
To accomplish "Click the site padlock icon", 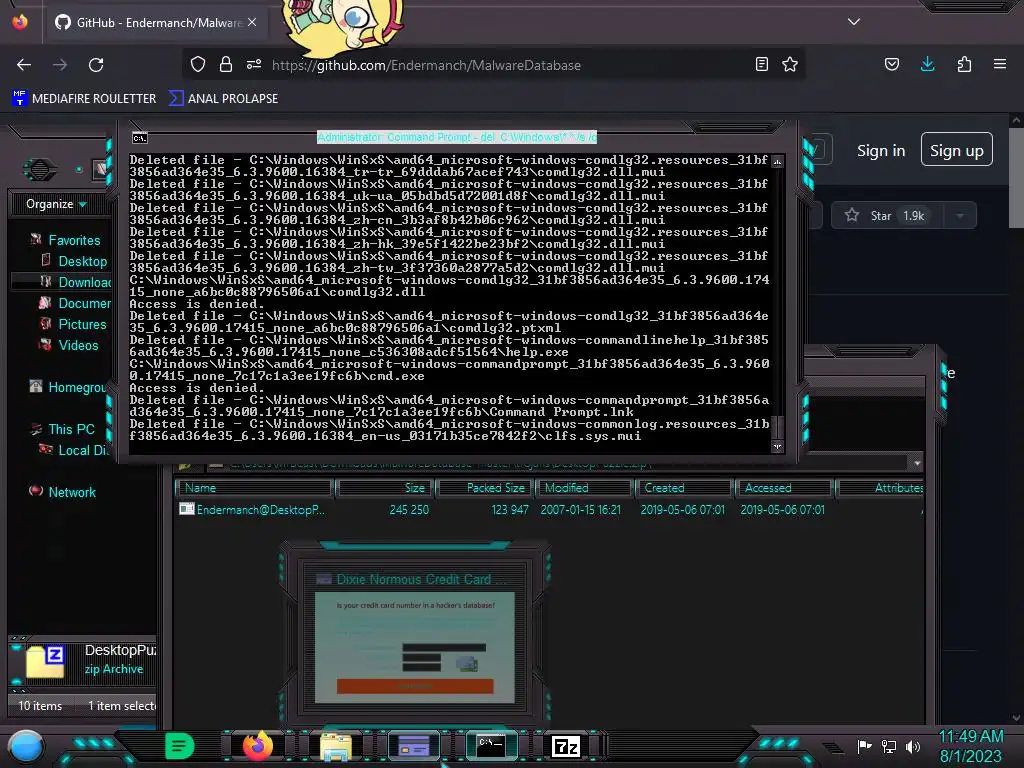I will [226, 64].
